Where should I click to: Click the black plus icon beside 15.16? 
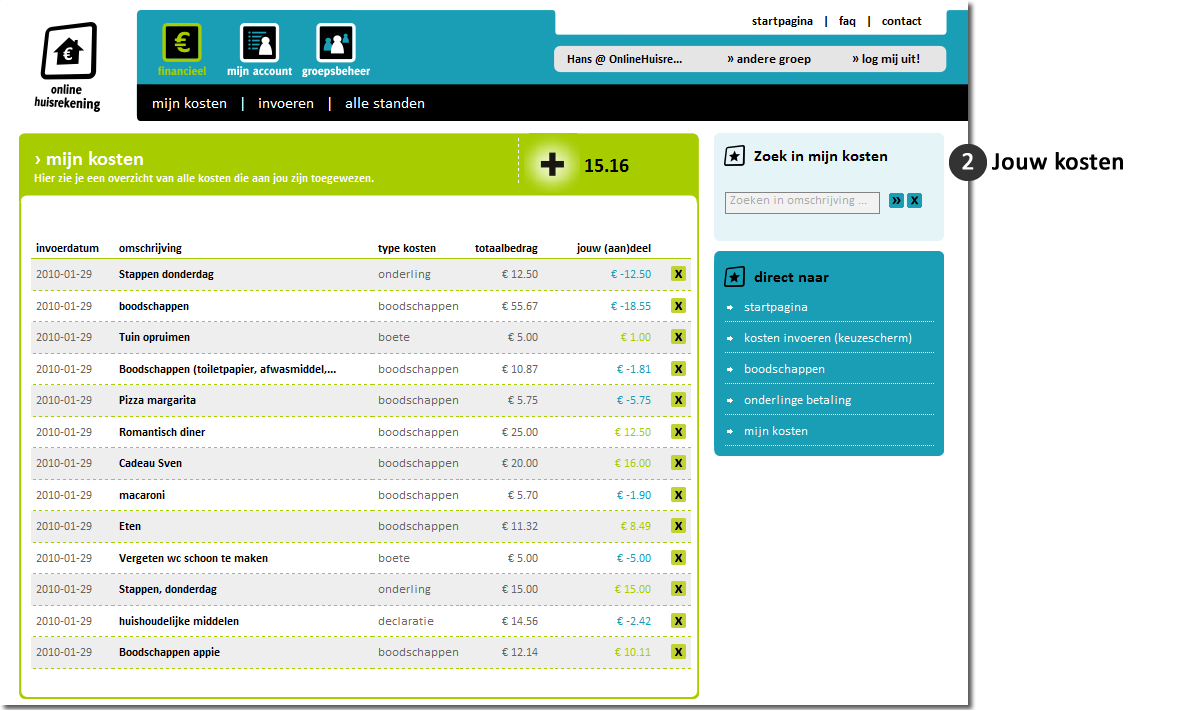552,165
